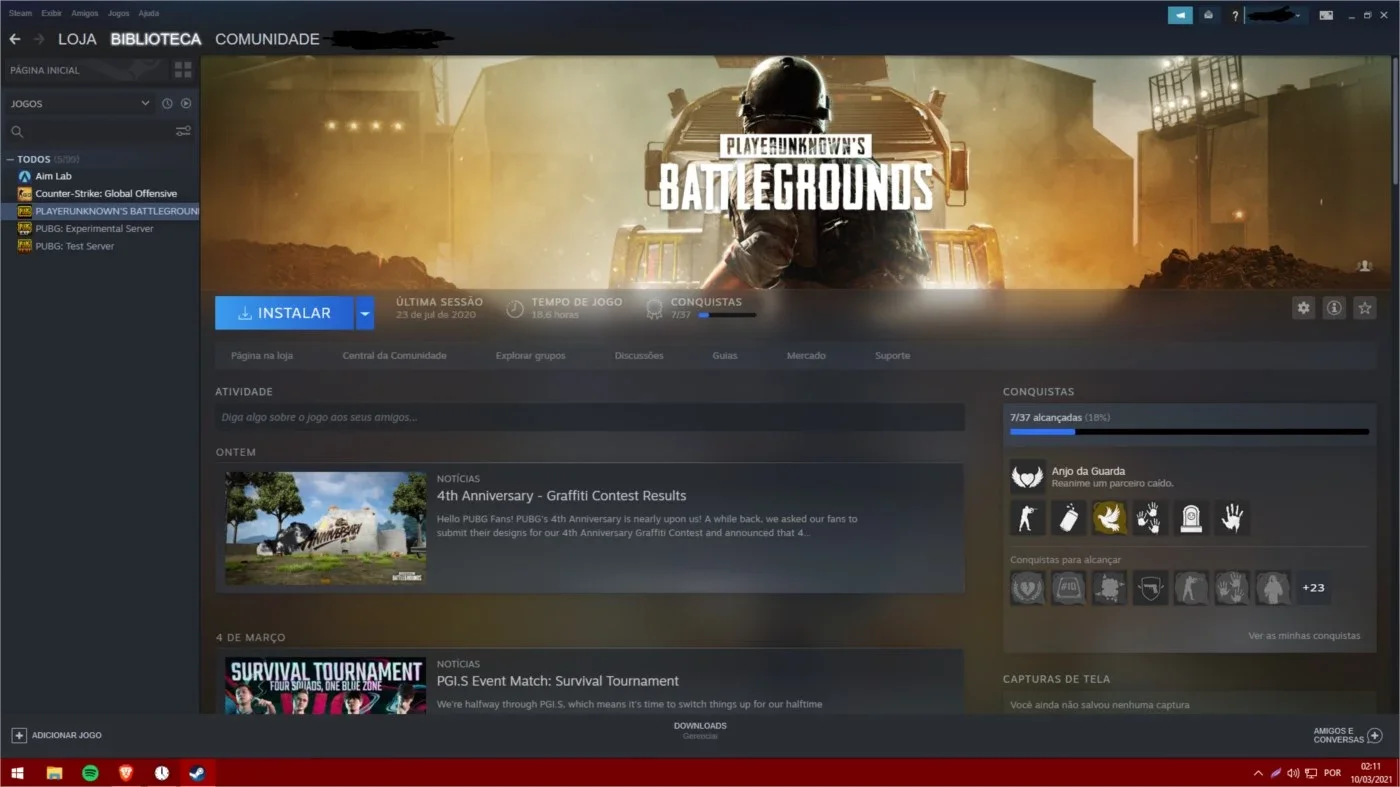
Task: Open Página na loja link
Action: coord(262,356)
